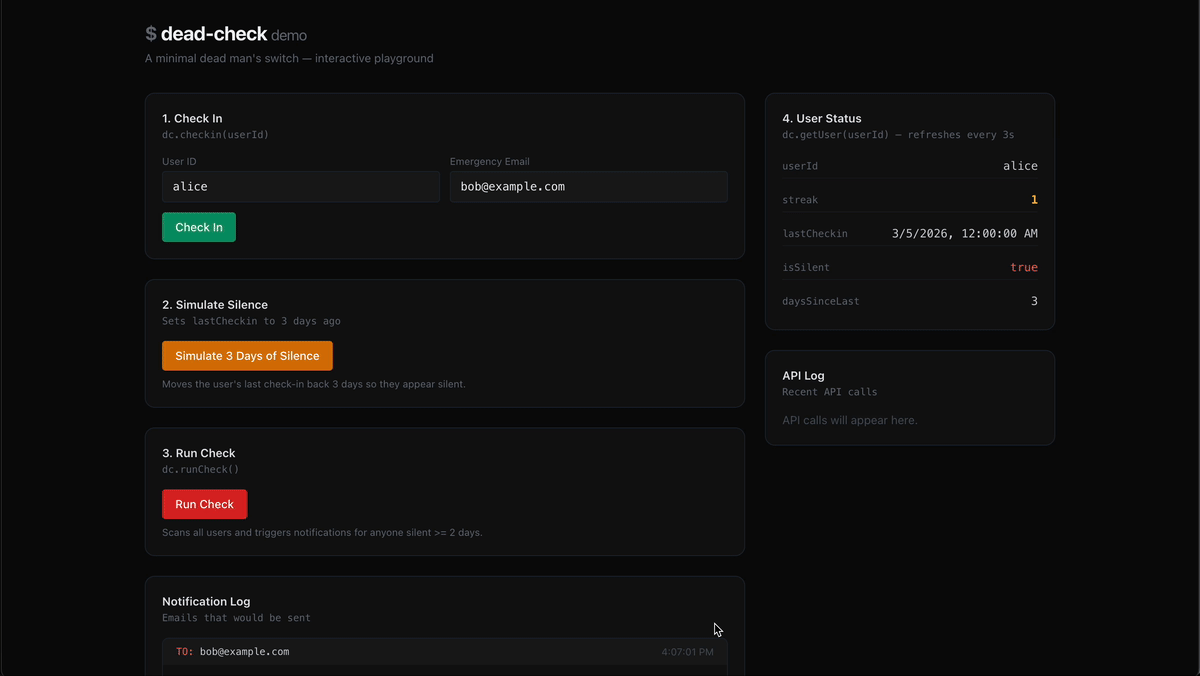1200x676 pixels.
Task: Click the 'Emergency Email' field label
Action: (x=490, y=161)
